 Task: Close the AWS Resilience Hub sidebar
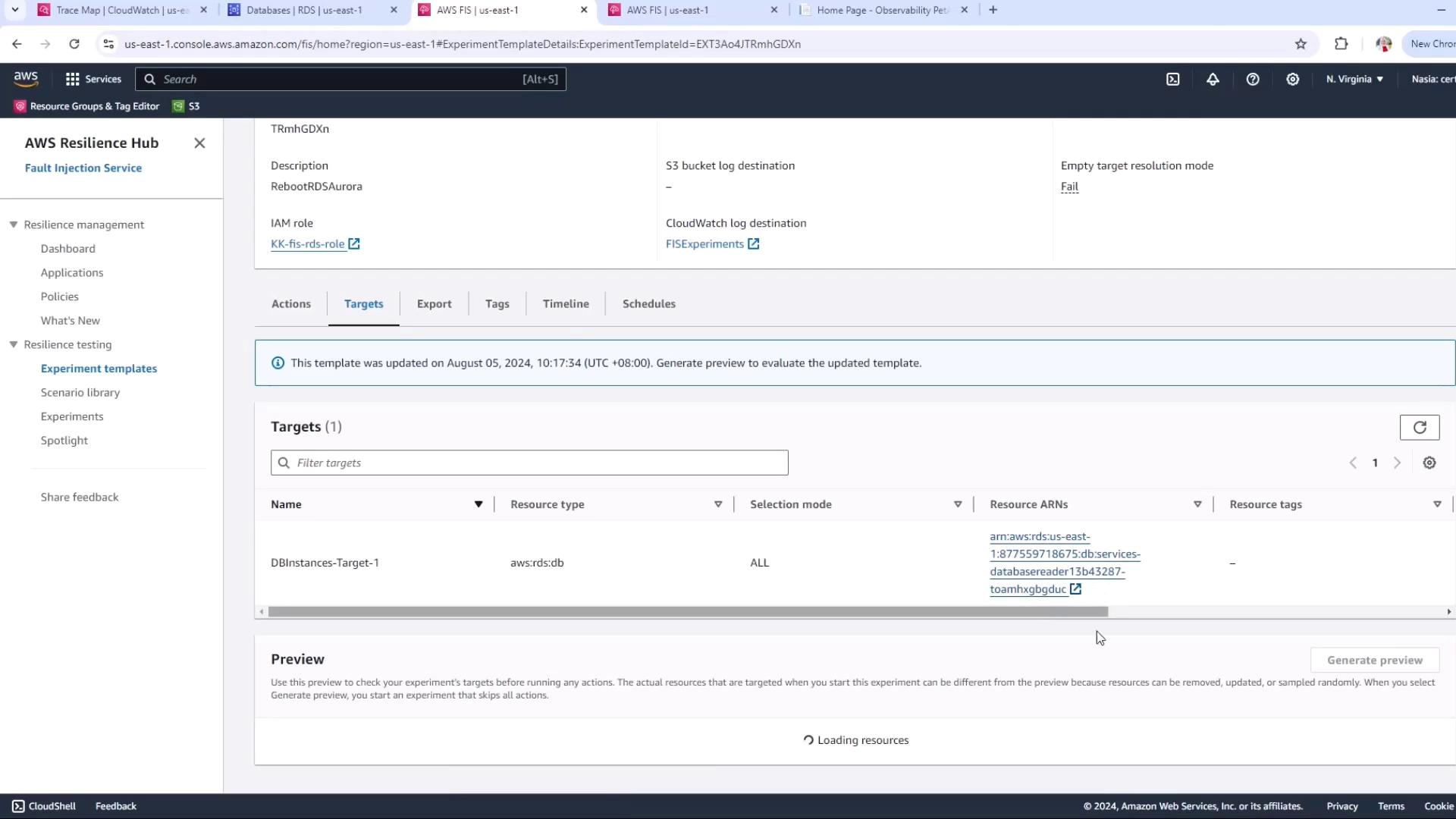click(199, 143)
